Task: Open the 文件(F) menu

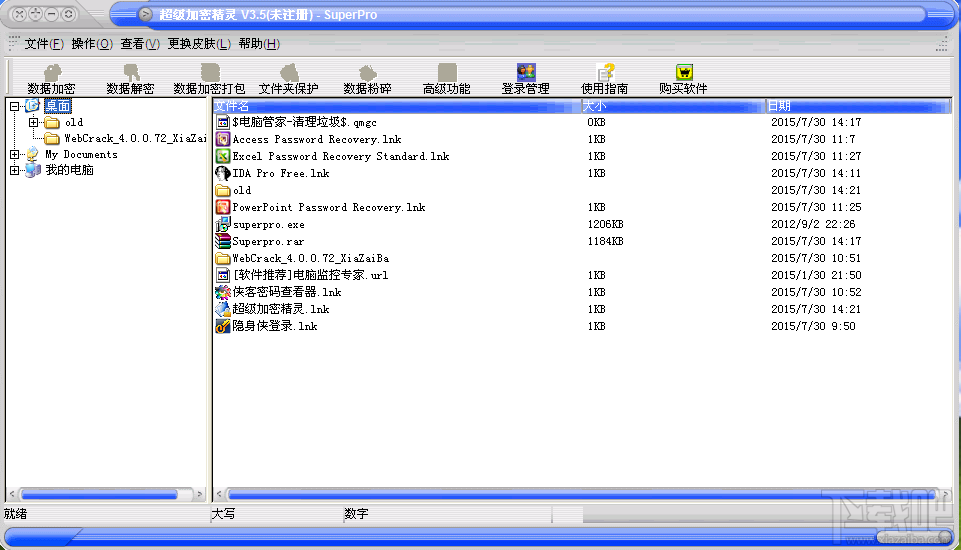Action: coord(44,44)
